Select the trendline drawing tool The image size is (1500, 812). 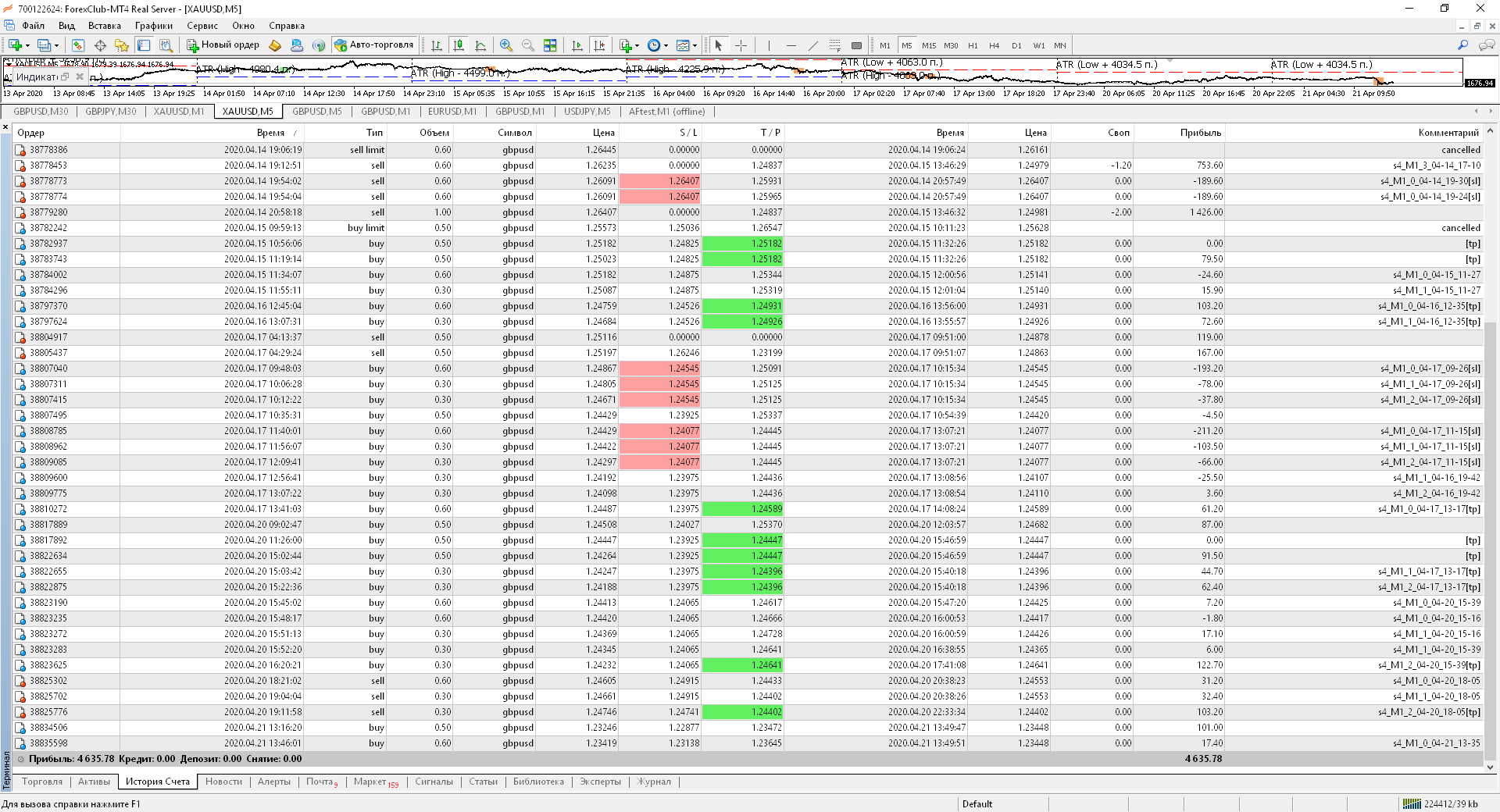point(812,45)
